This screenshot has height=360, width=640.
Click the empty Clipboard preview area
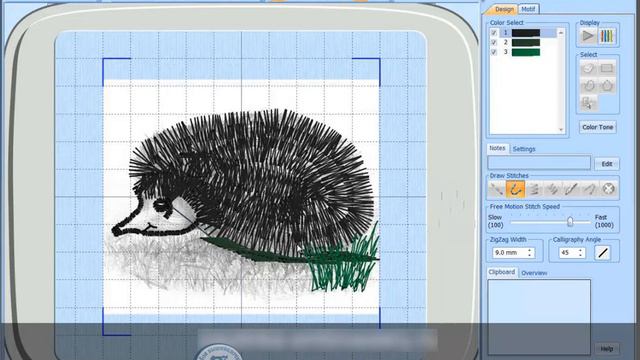click(539, 317)
